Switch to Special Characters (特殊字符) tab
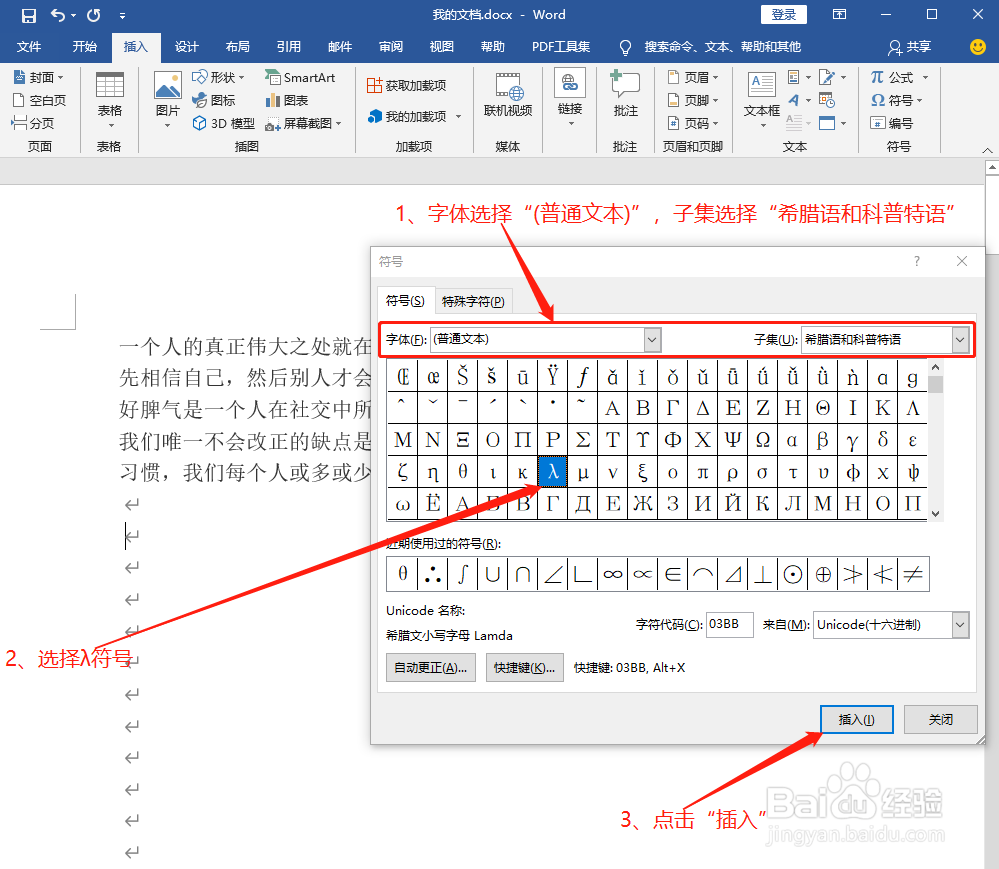Screen dimensions: 999x869 (473, 301)
